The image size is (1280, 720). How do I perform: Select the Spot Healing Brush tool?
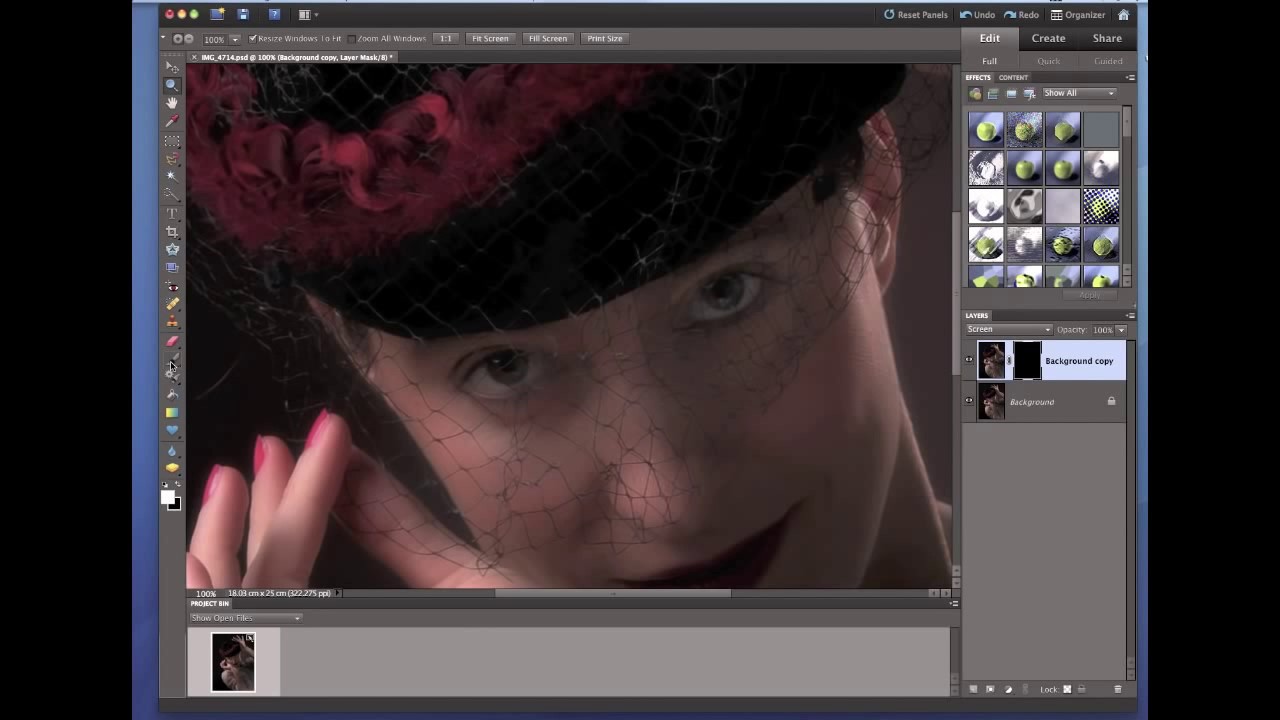click(172, 304)
